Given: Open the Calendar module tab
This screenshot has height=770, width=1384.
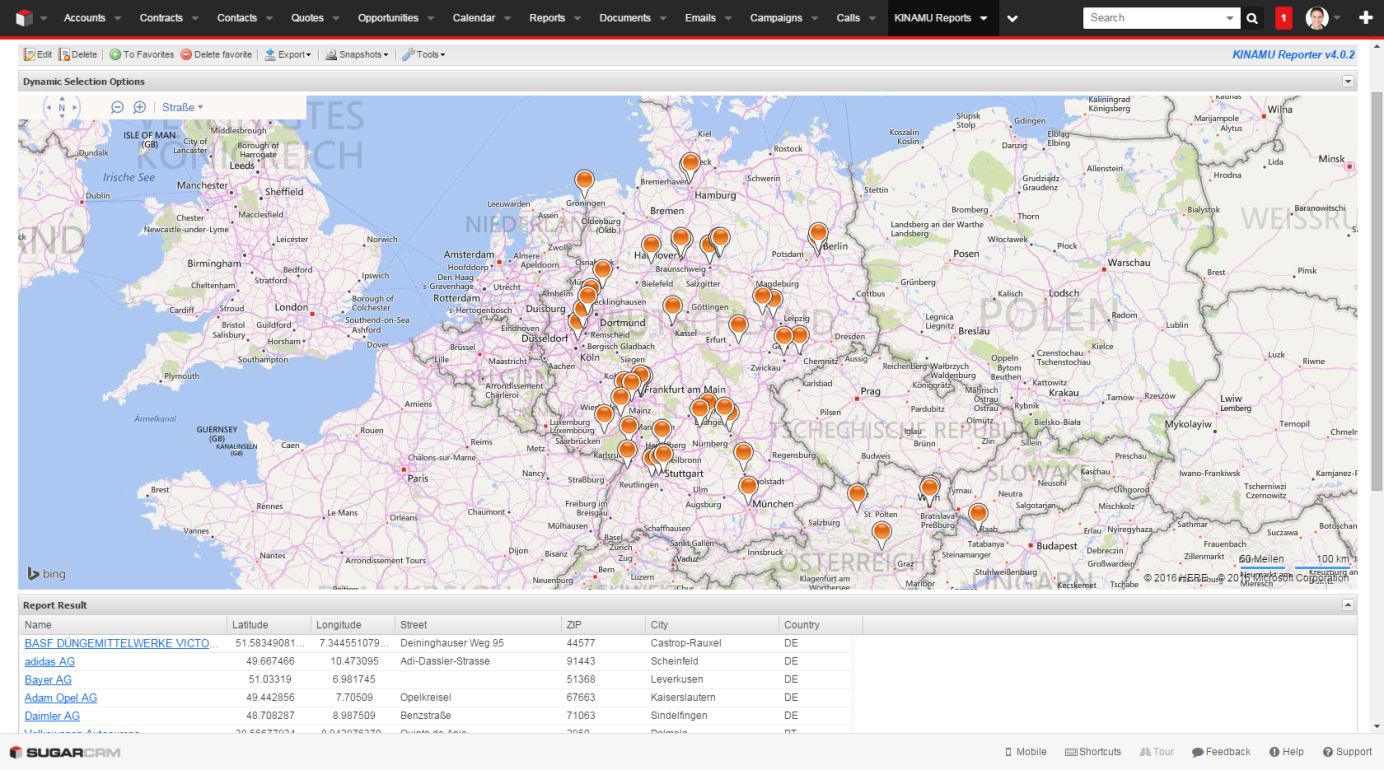Looking at the screenshot, I should (x=473, y=18).
